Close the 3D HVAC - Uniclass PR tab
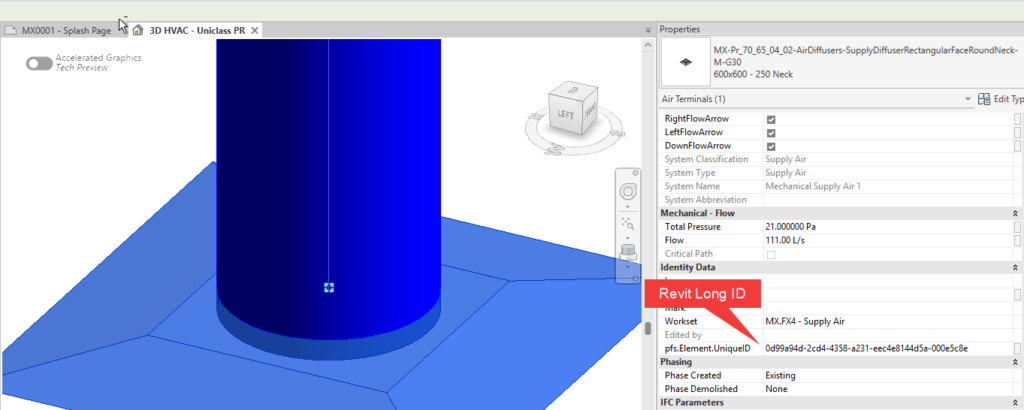 coord(255,30)
